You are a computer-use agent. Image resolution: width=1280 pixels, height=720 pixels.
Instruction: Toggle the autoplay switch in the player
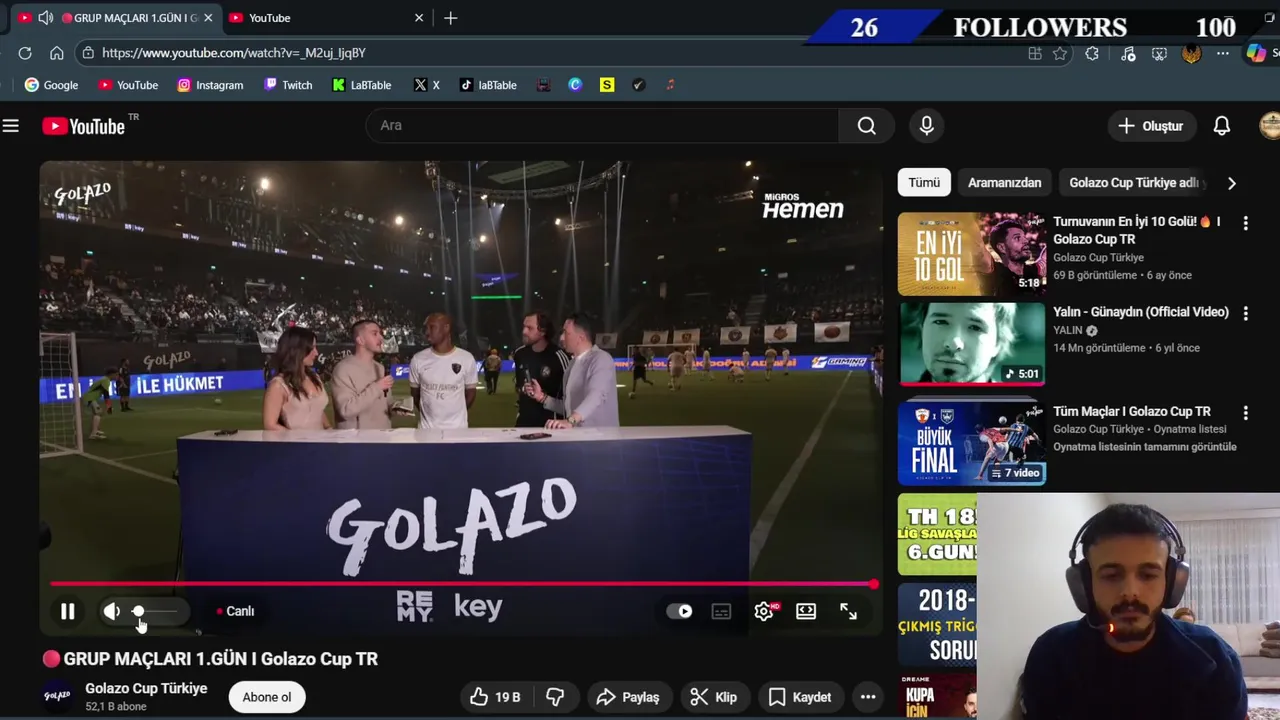click(x=680, y=611)
